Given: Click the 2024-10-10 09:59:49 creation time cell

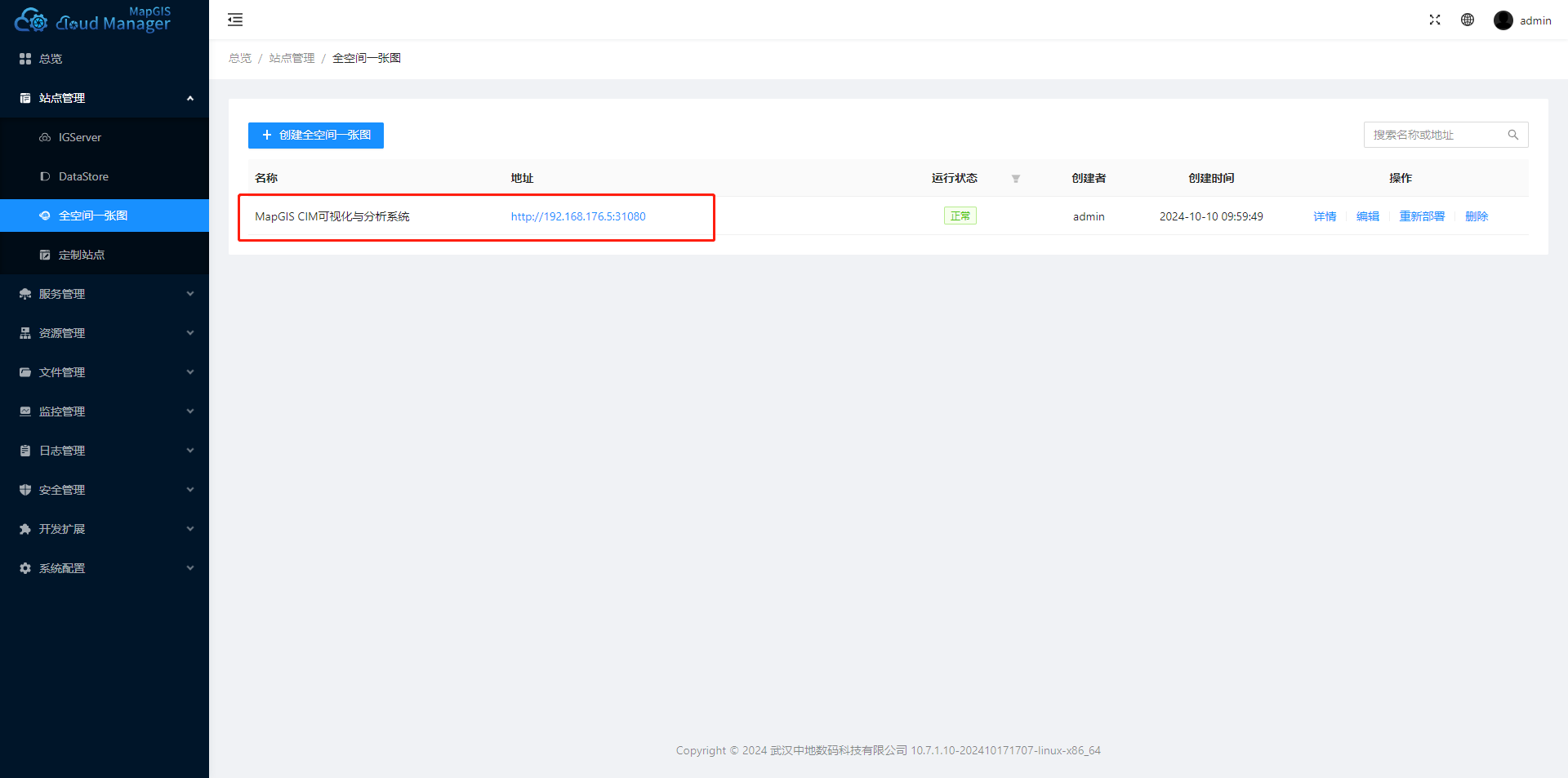Looking at the screenshot, I should tap(1211, 216).
